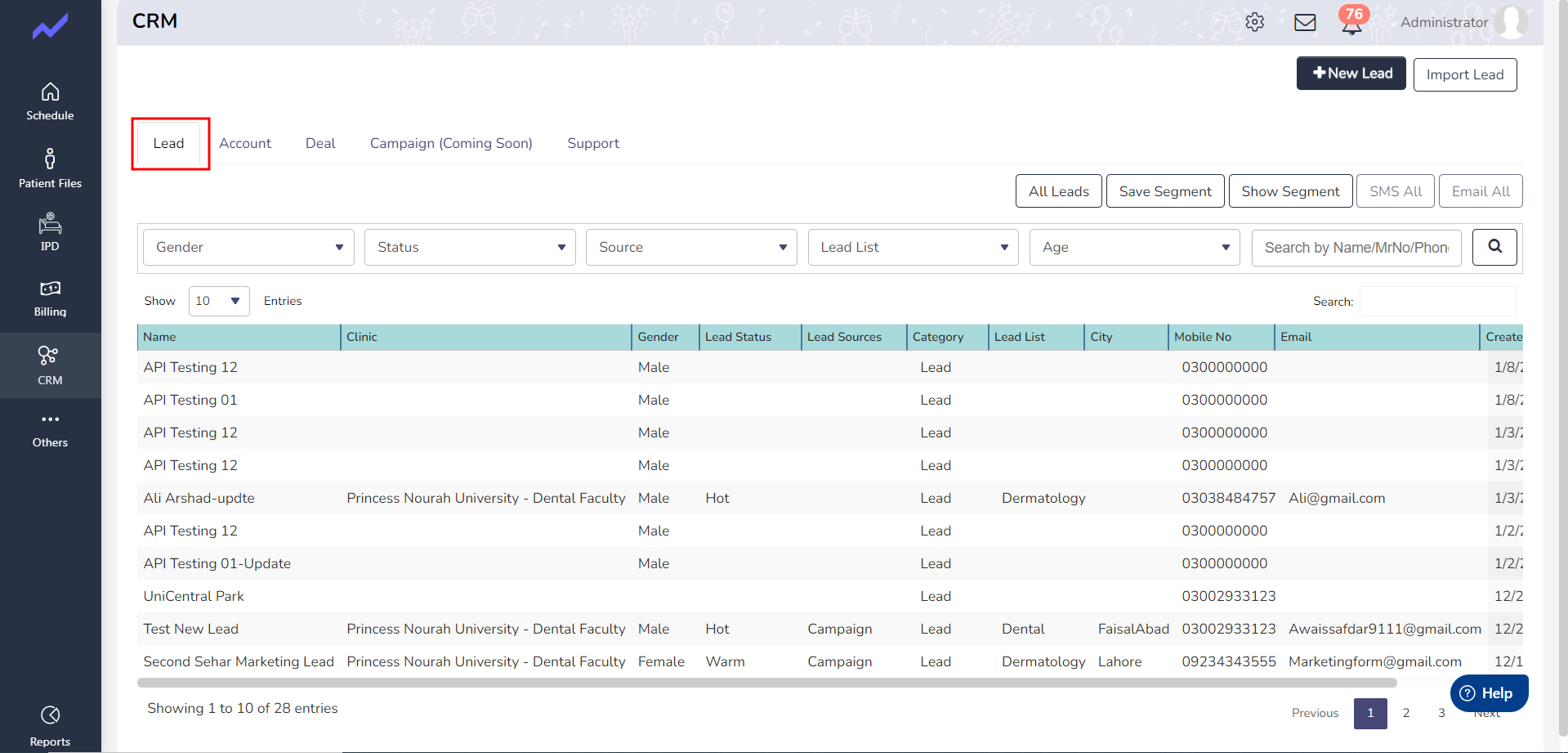
Task: Expand the Status filter dropdown
Action: [471, 247]
